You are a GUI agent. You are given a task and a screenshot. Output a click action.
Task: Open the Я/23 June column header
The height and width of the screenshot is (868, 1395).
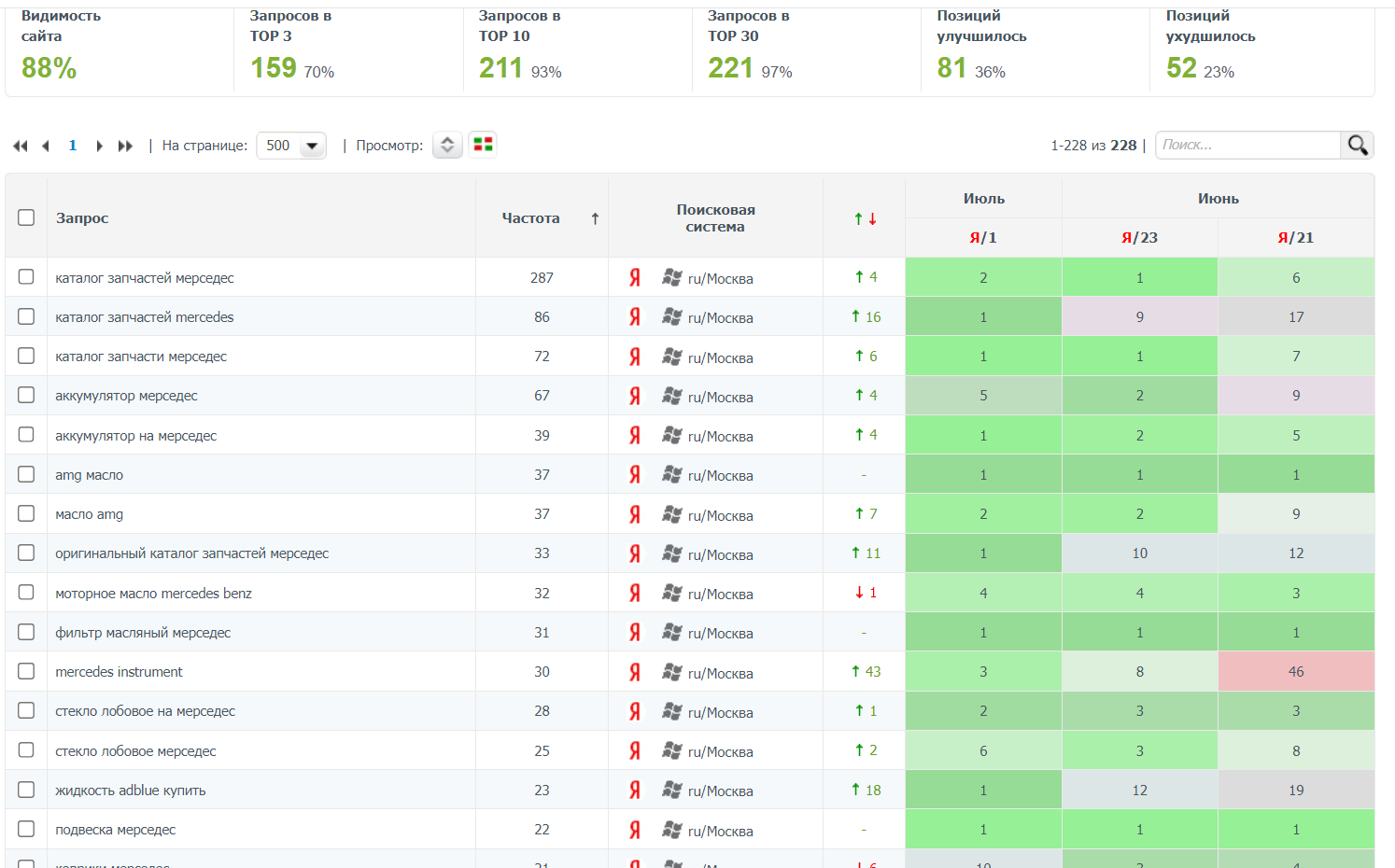tap(1139, 238)
